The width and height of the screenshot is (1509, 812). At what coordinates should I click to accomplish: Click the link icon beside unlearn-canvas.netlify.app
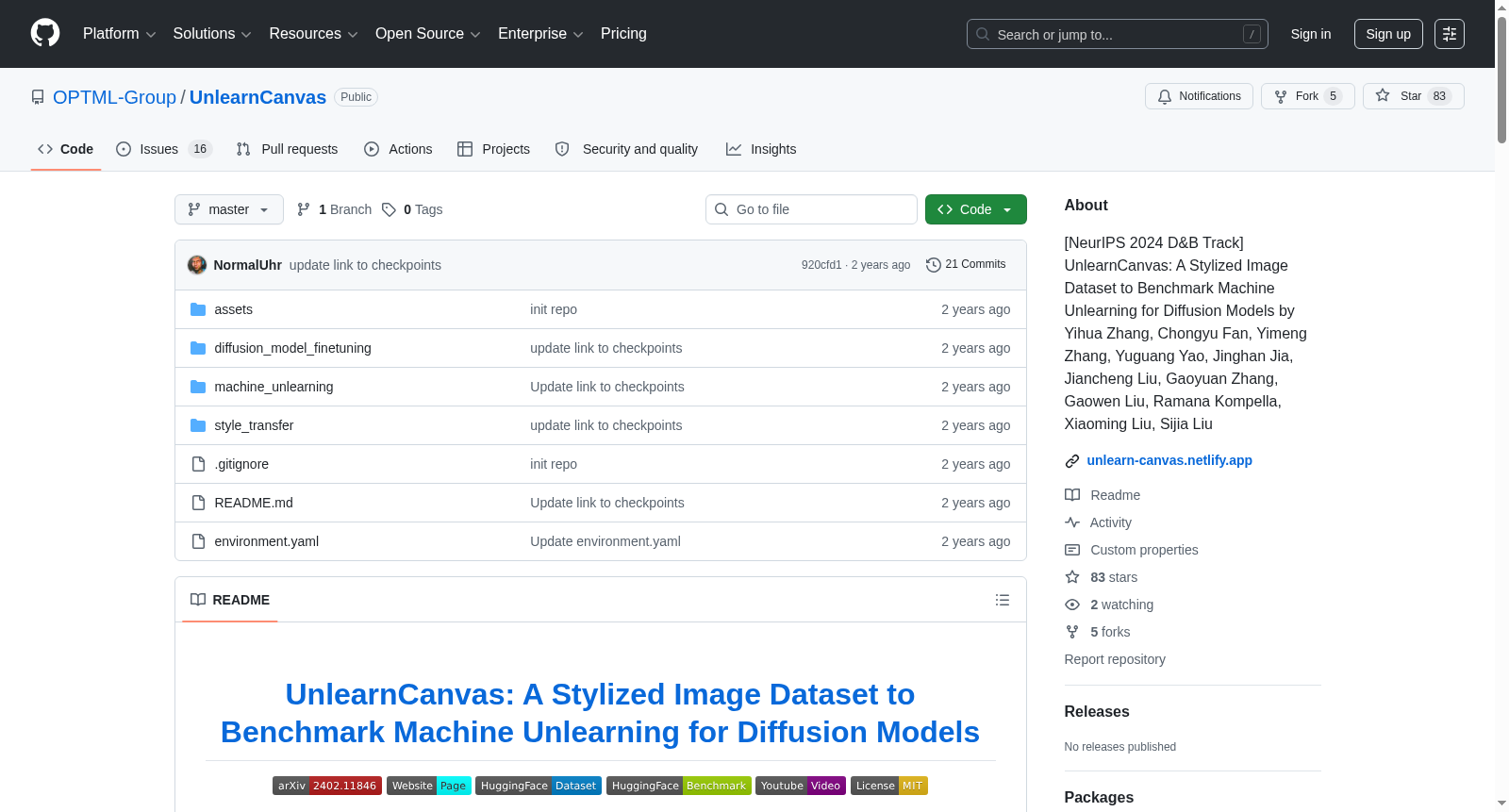tap(1072, 461)
